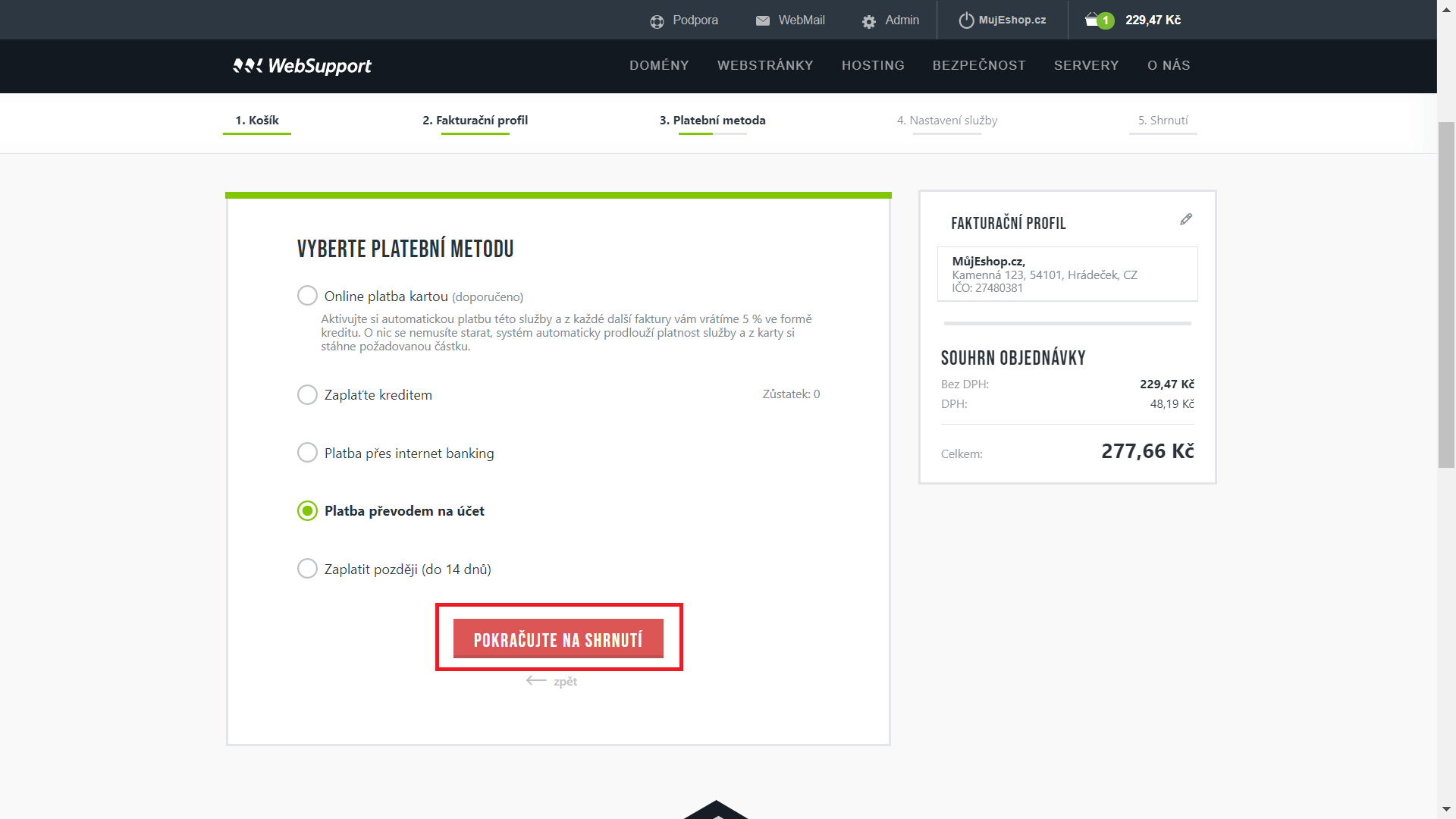
Task: Go to step 2. Fakturační profil
Action: tap(475, 121)
